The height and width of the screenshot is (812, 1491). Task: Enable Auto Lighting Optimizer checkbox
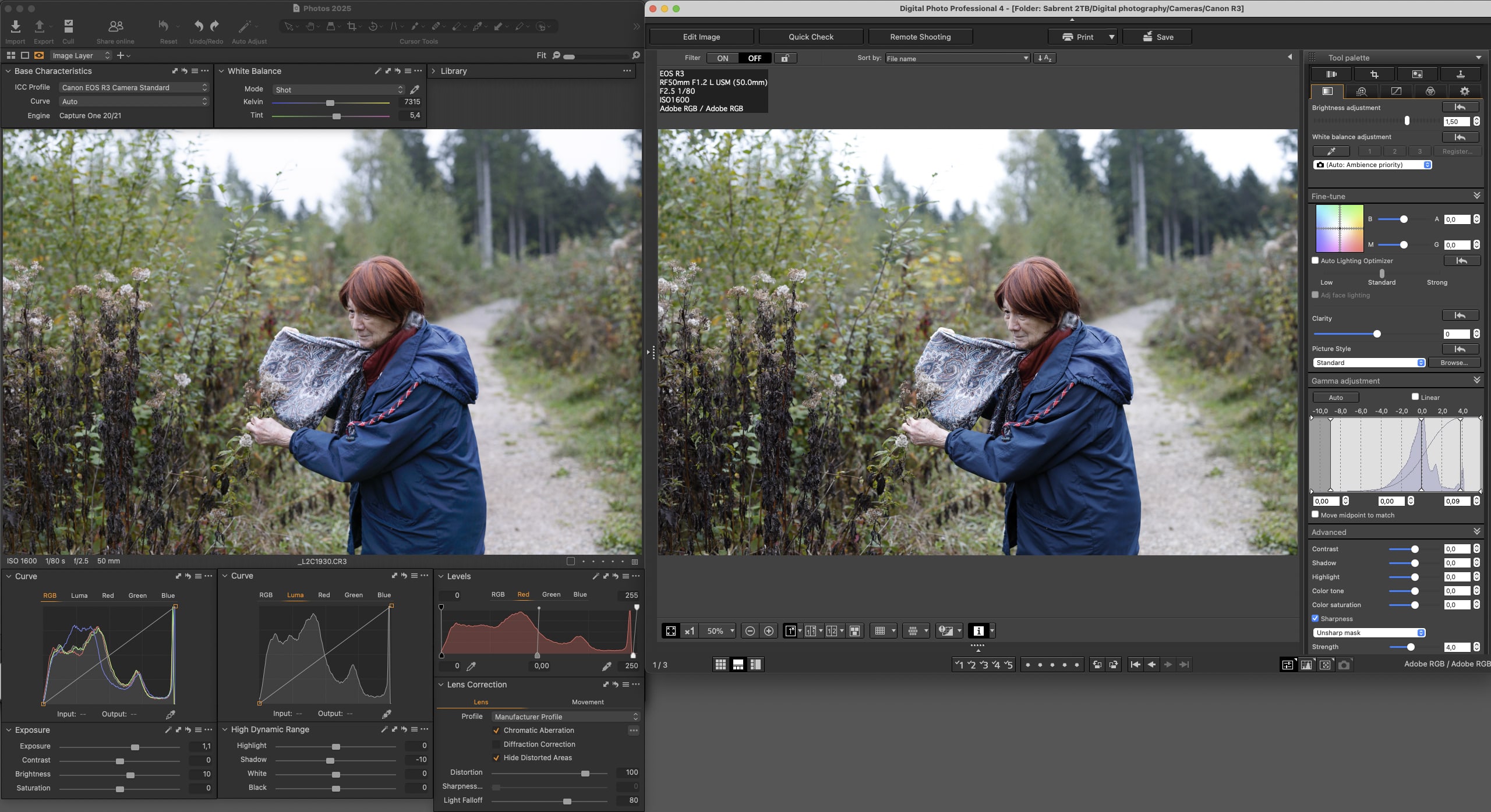tap(1315, 261)
